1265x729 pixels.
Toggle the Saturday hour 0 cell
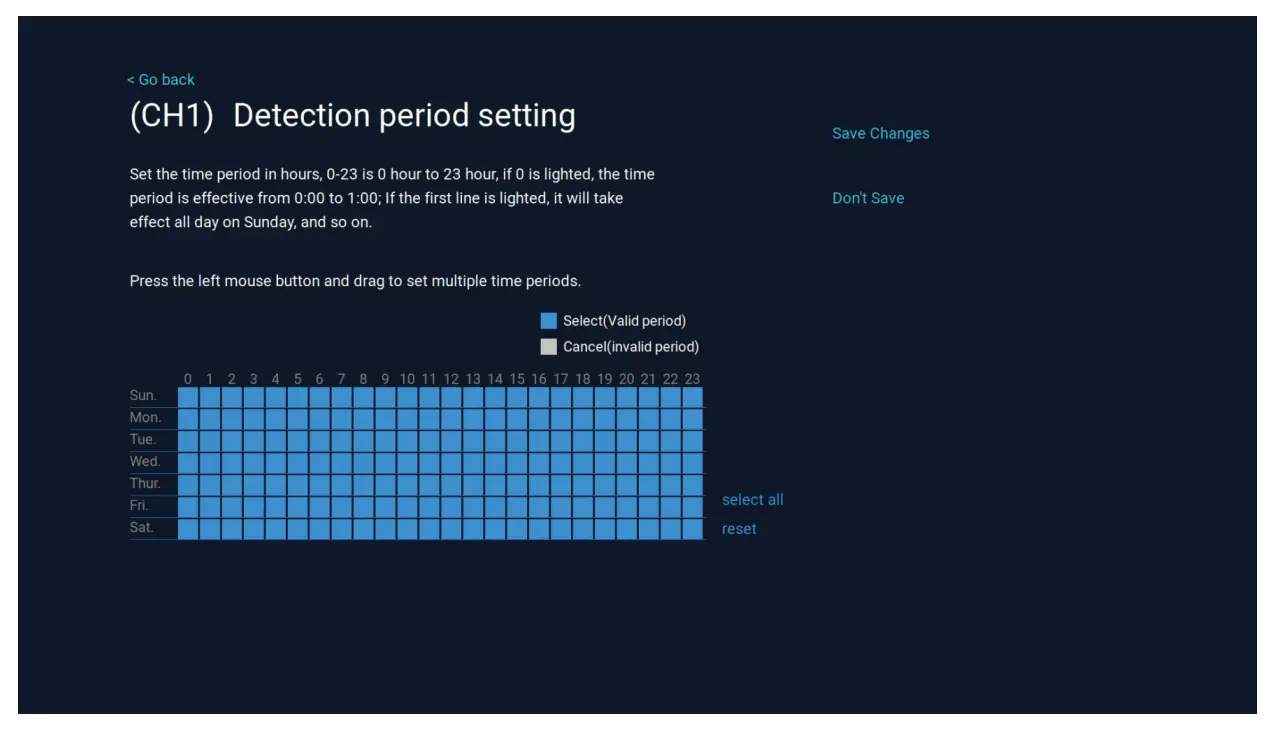pyautogui.click(x=188, y=528)
